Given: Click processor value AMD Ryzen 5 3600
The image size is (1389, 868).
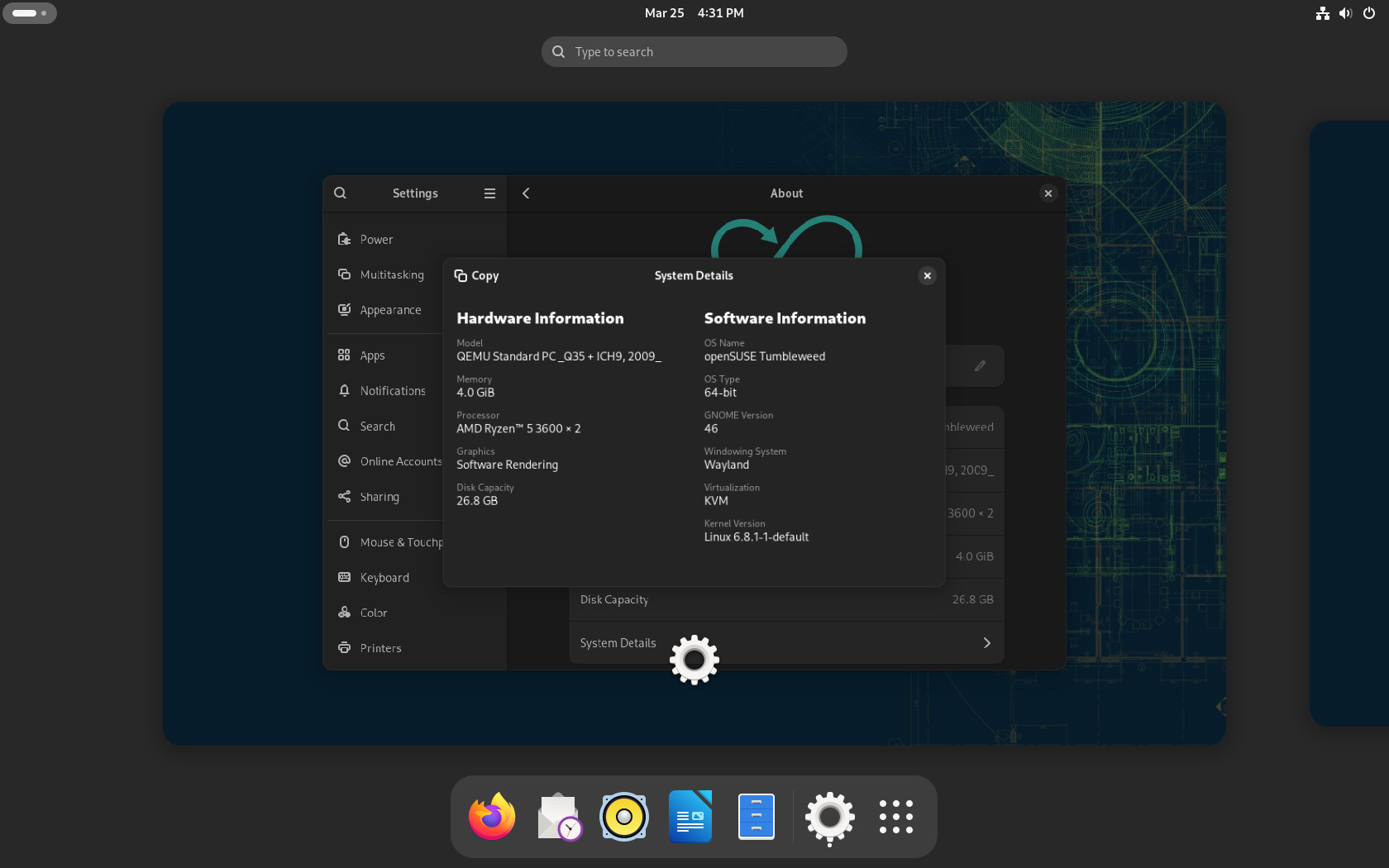Looking at the screenshot, I should 518,429.
